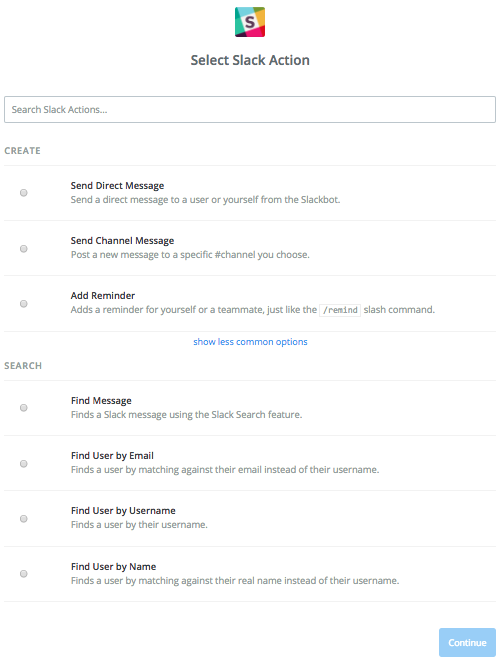Click the Find Message title text

[101, 401]
